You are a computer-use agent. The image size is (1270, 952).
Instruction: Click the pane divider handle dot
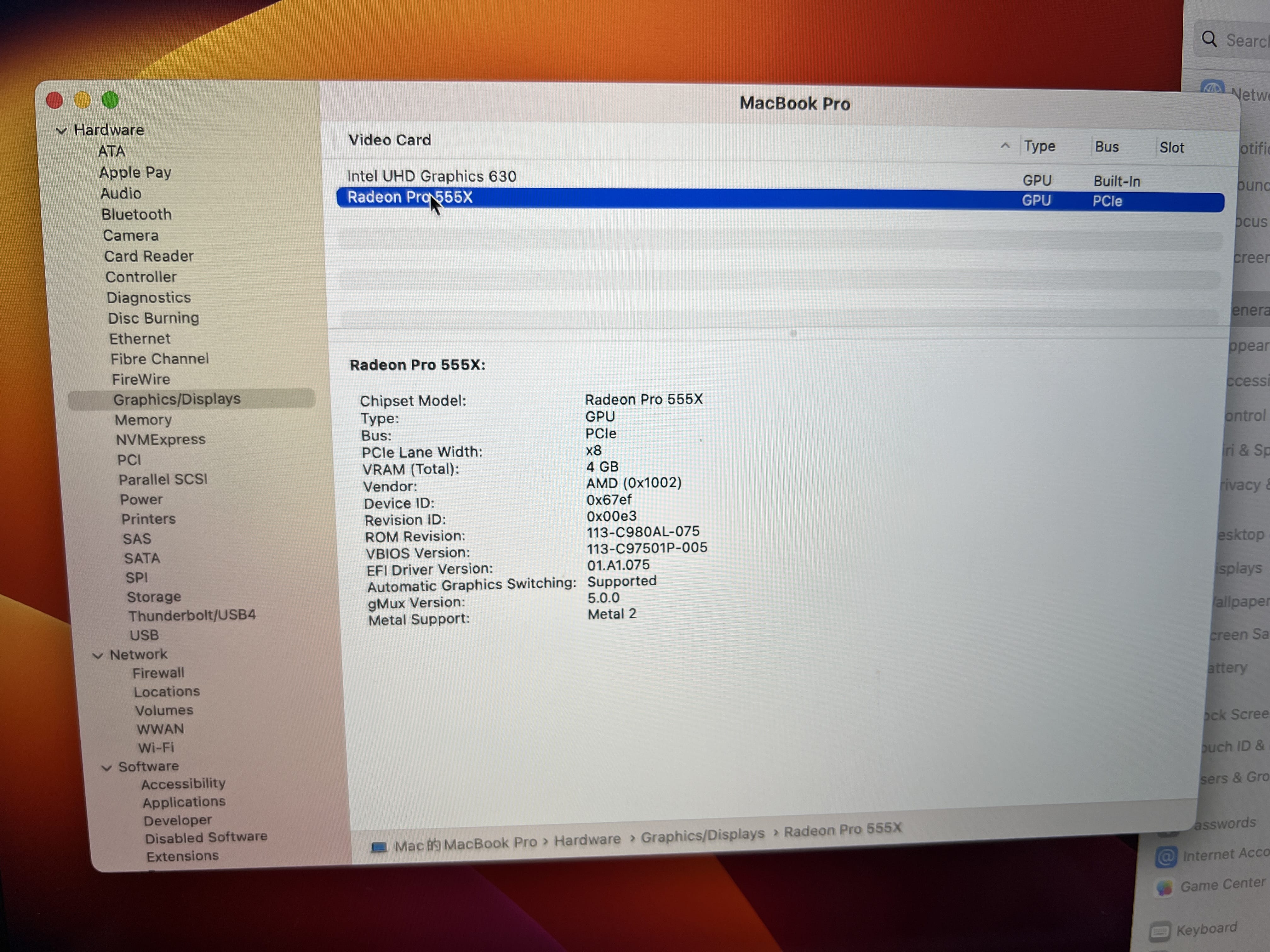(793, 333)
